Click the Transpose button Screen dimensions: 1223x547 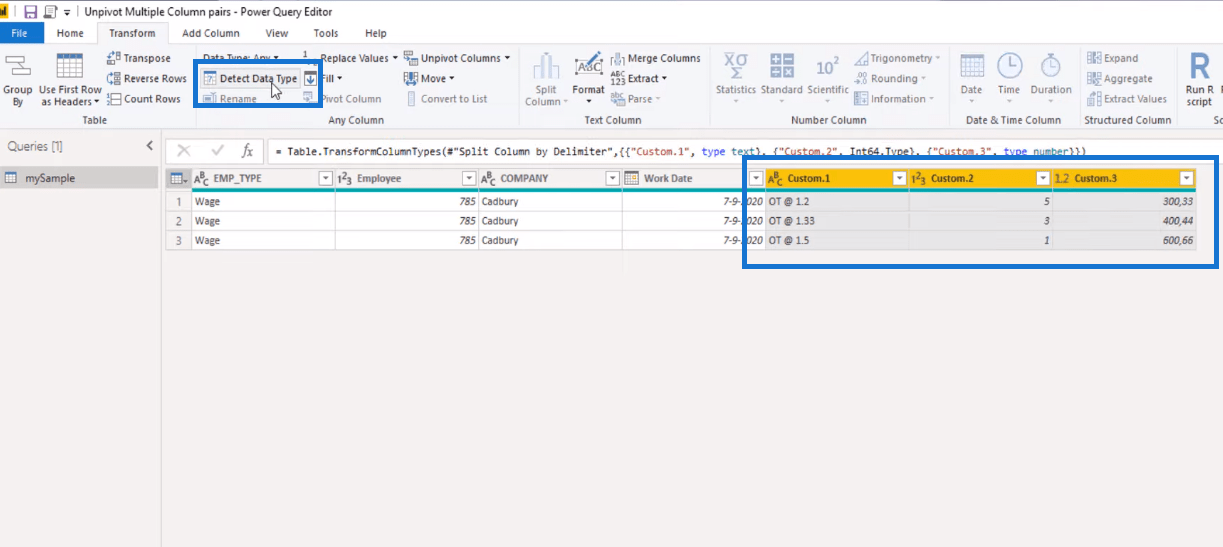[139, 58]
